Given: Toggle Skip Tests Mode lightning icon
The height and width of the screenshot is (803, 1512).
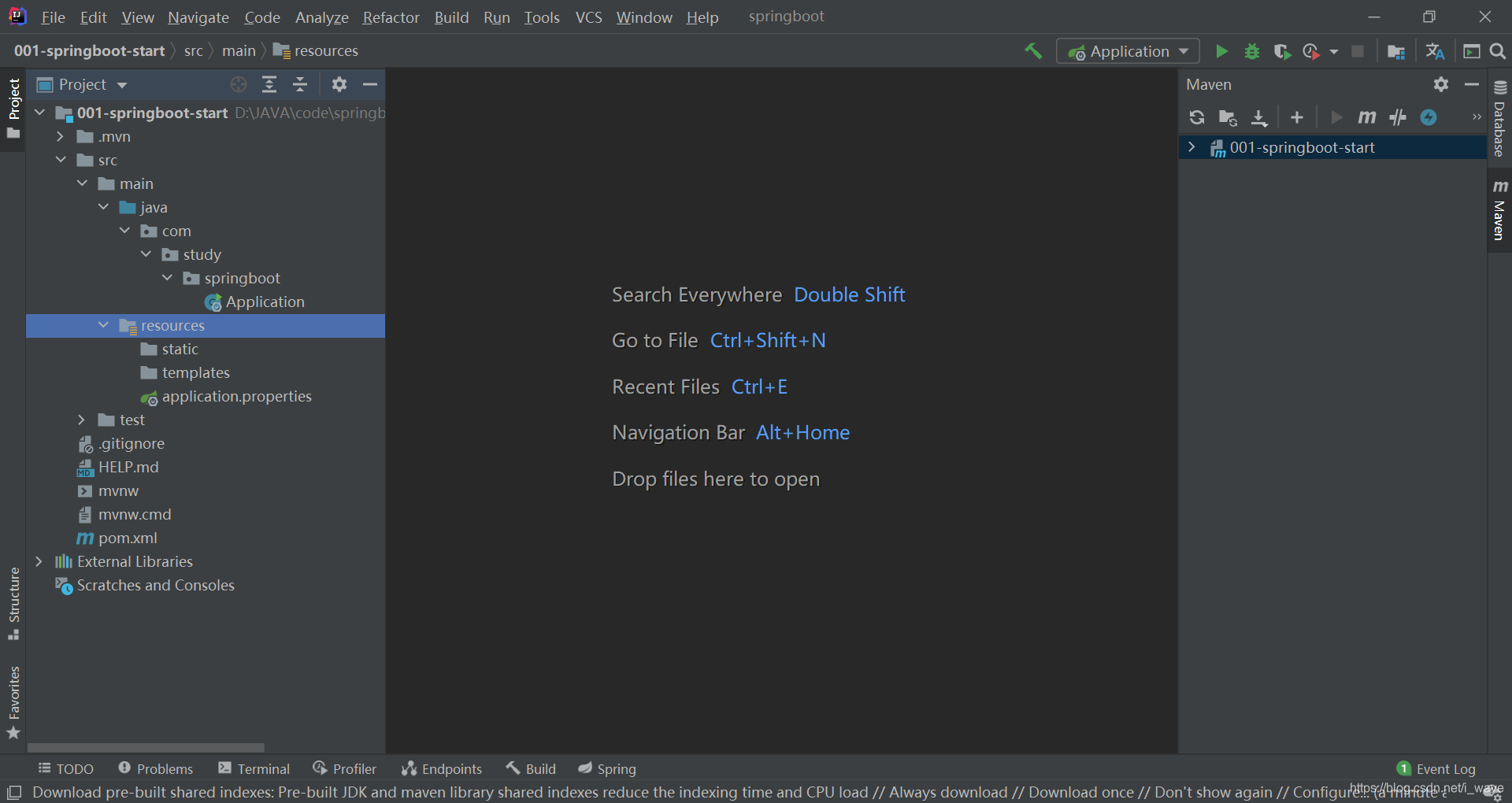Looking at the screenshot, I should [x=1429, y=117].
